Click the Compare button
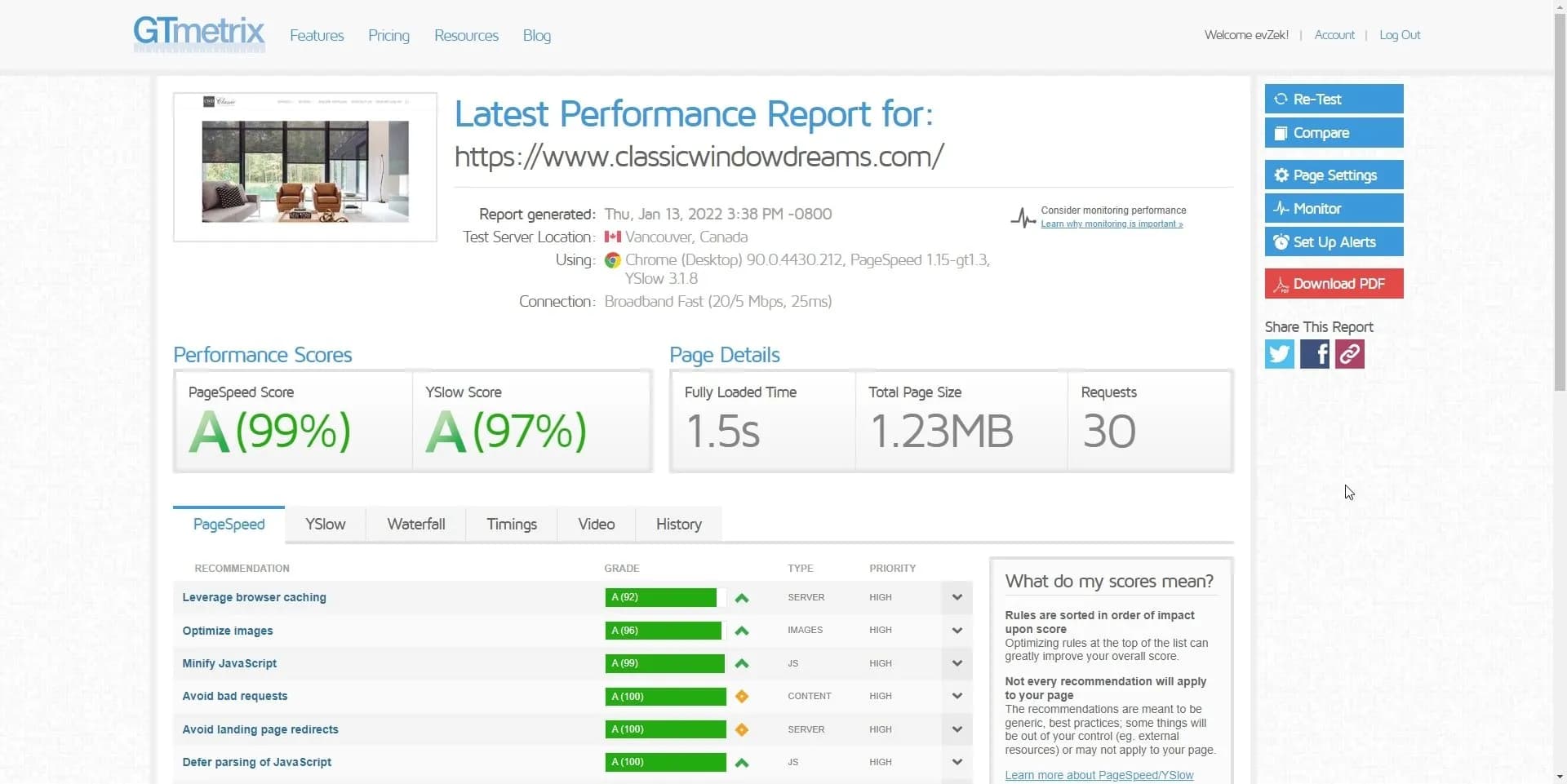 click(x=1334, y=133)
